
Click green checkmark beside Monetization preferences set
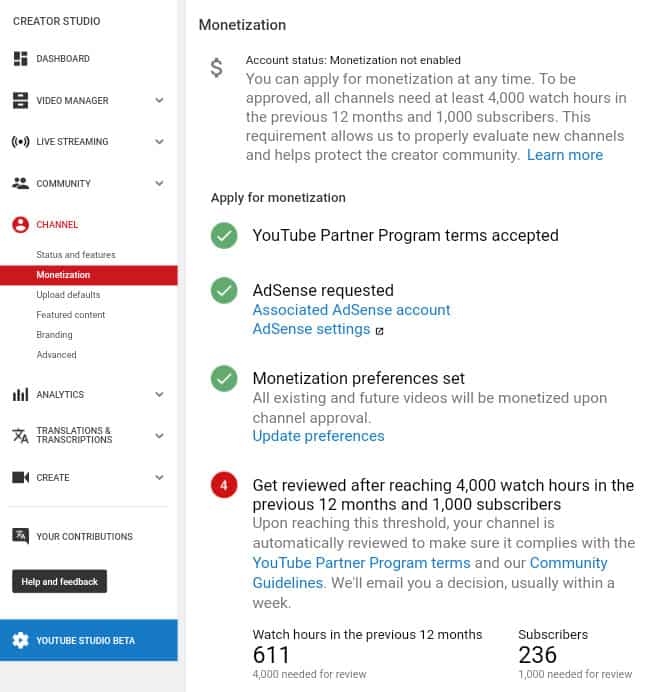tap(224, 379)
